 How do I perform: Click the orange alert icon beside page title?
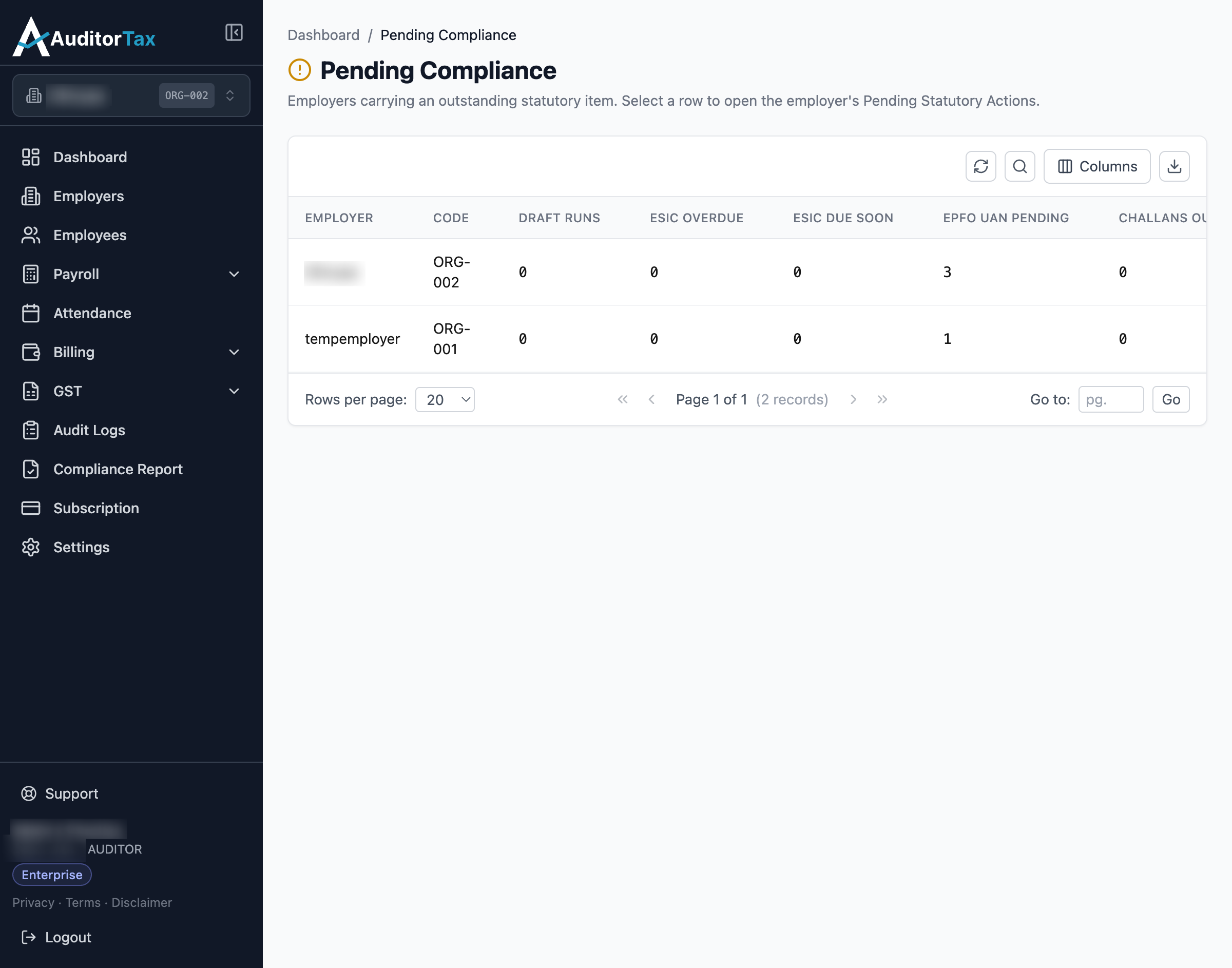coord(299,70)
